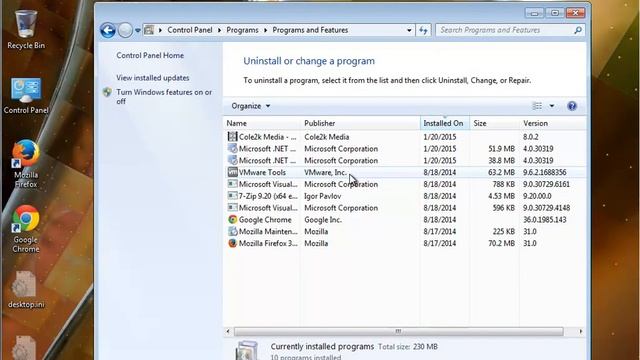Click icon of Microsoft .NET 51.9 MB entry
Screen dimensions: 640x360
(x=232, y=149)
